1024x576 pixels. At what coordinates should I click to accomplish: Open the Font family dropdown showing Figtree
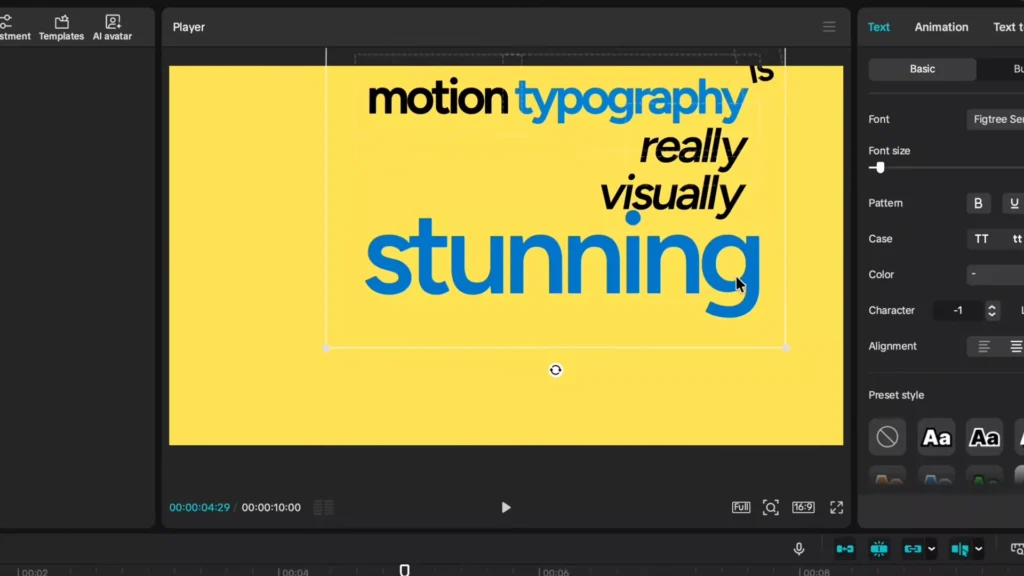997,119
